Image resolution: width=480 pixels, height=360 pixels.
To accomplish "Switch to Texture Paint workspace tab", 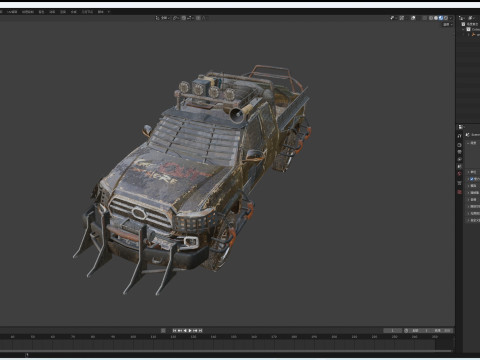I will (28, 12).
